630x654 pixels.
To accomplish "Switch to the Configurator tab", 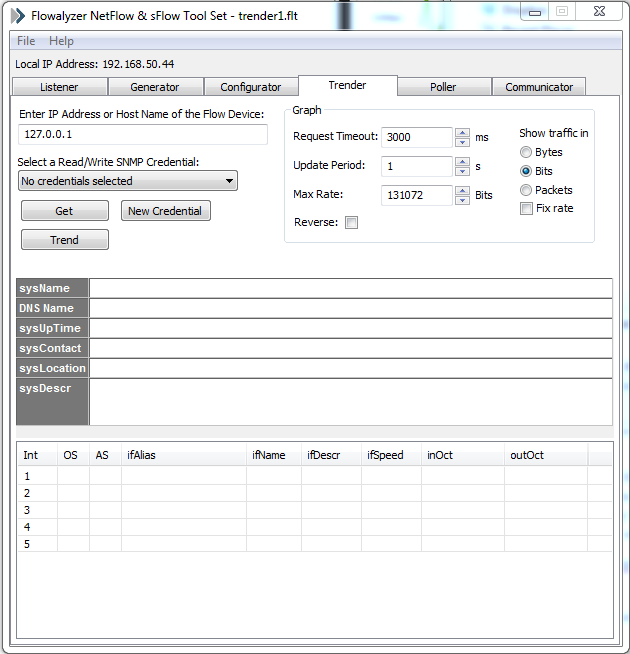I will [x=250, y=87].
